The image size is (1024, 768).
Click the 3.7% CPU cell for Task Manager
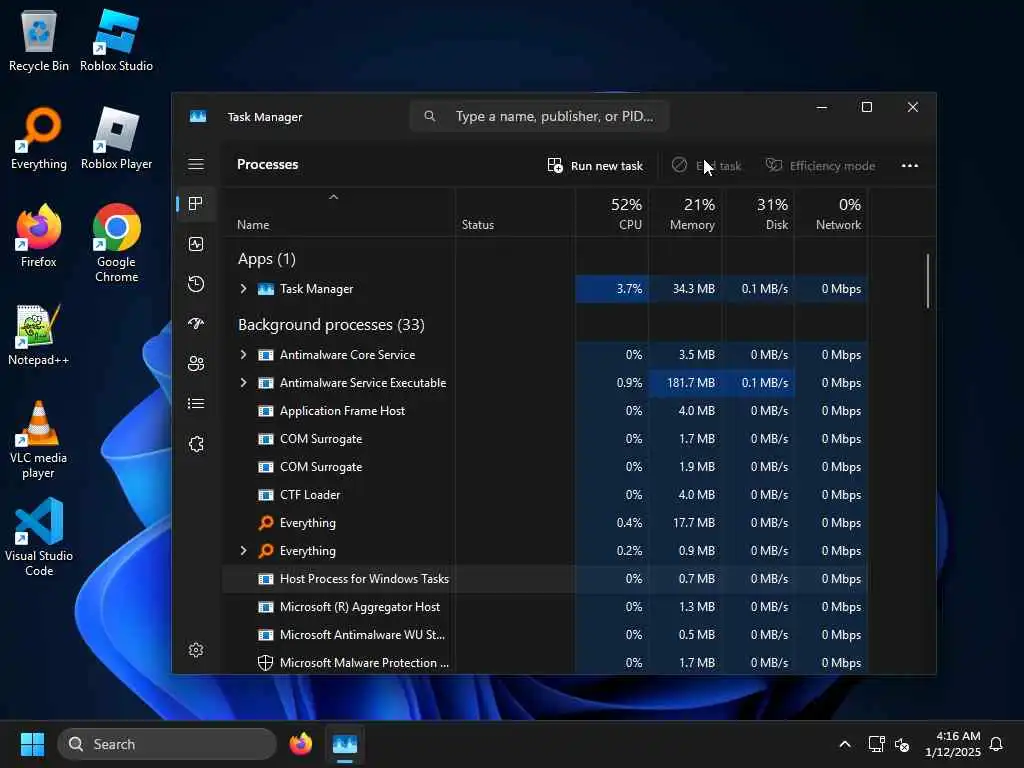(613, 289)
